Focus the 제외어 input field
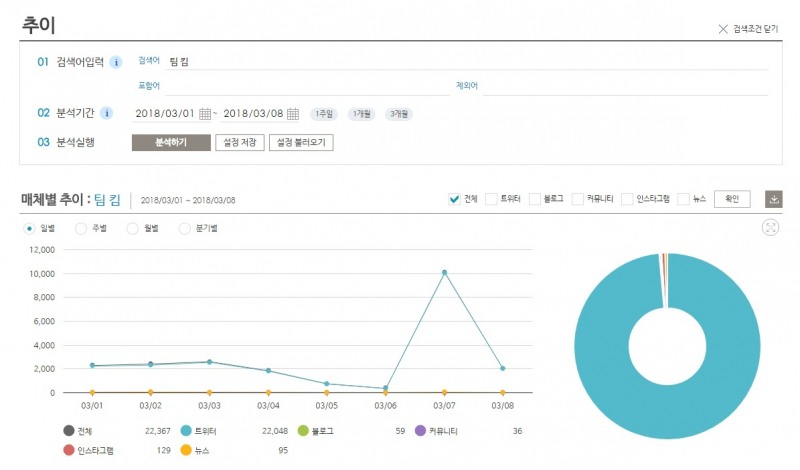The width and height of the screenshot is (800, 470). [626, 86]
